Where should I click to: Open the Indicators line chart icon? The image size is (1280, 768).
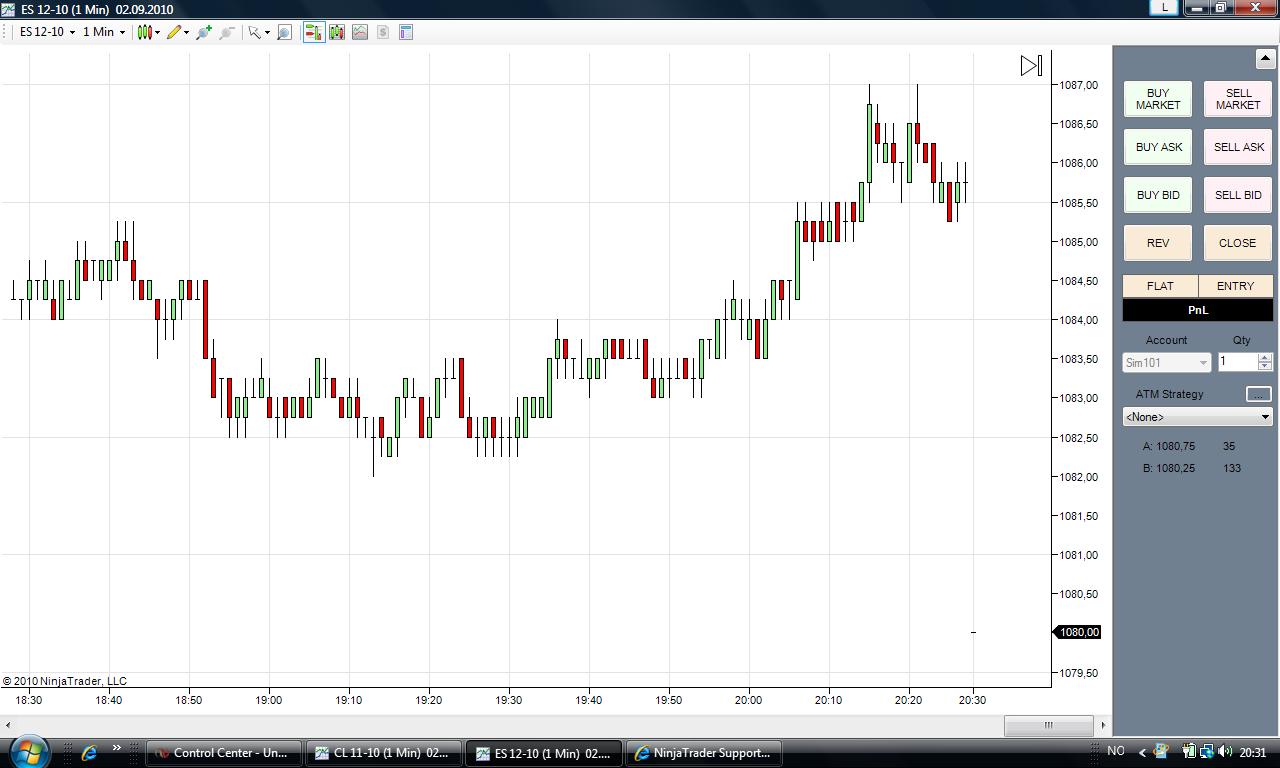(x=360, y=32)
